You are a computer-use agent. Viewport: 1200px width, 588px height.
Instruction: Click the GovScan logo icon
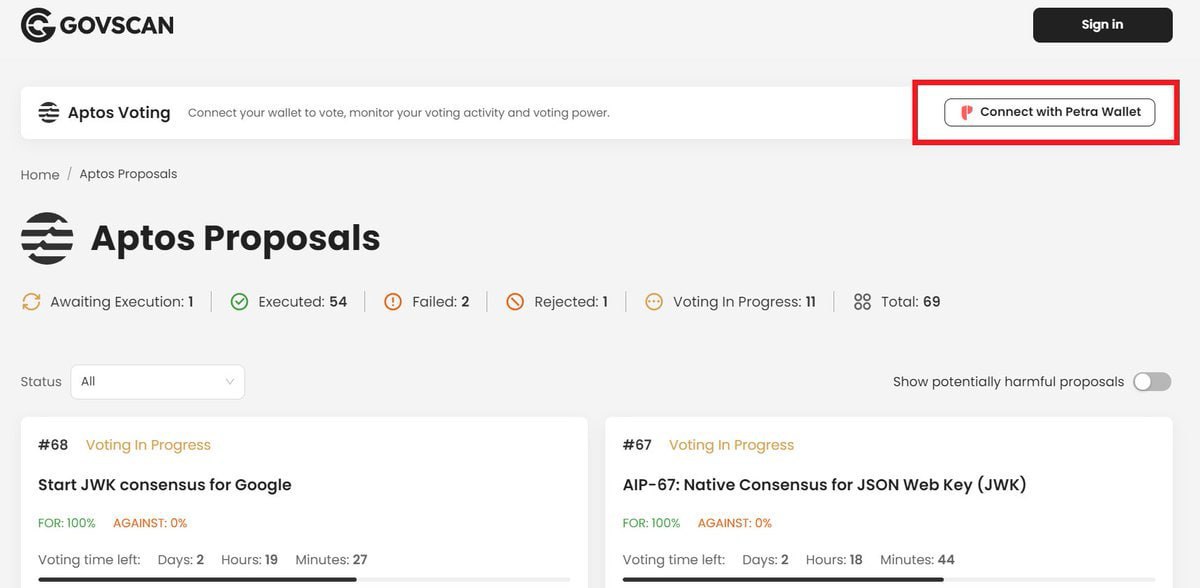click(x=38, y=25)
